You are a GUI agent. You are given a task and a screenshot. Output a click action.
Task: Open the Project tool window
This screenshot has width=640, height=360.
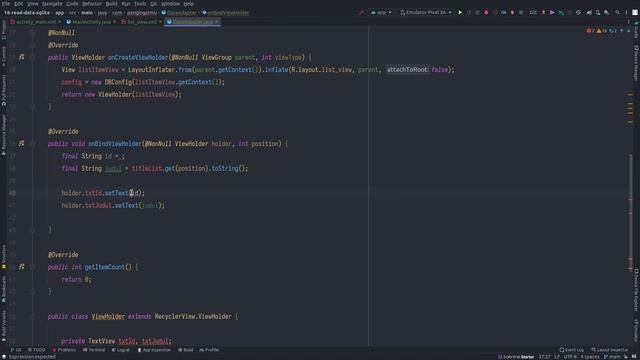[x=4, y=30]
